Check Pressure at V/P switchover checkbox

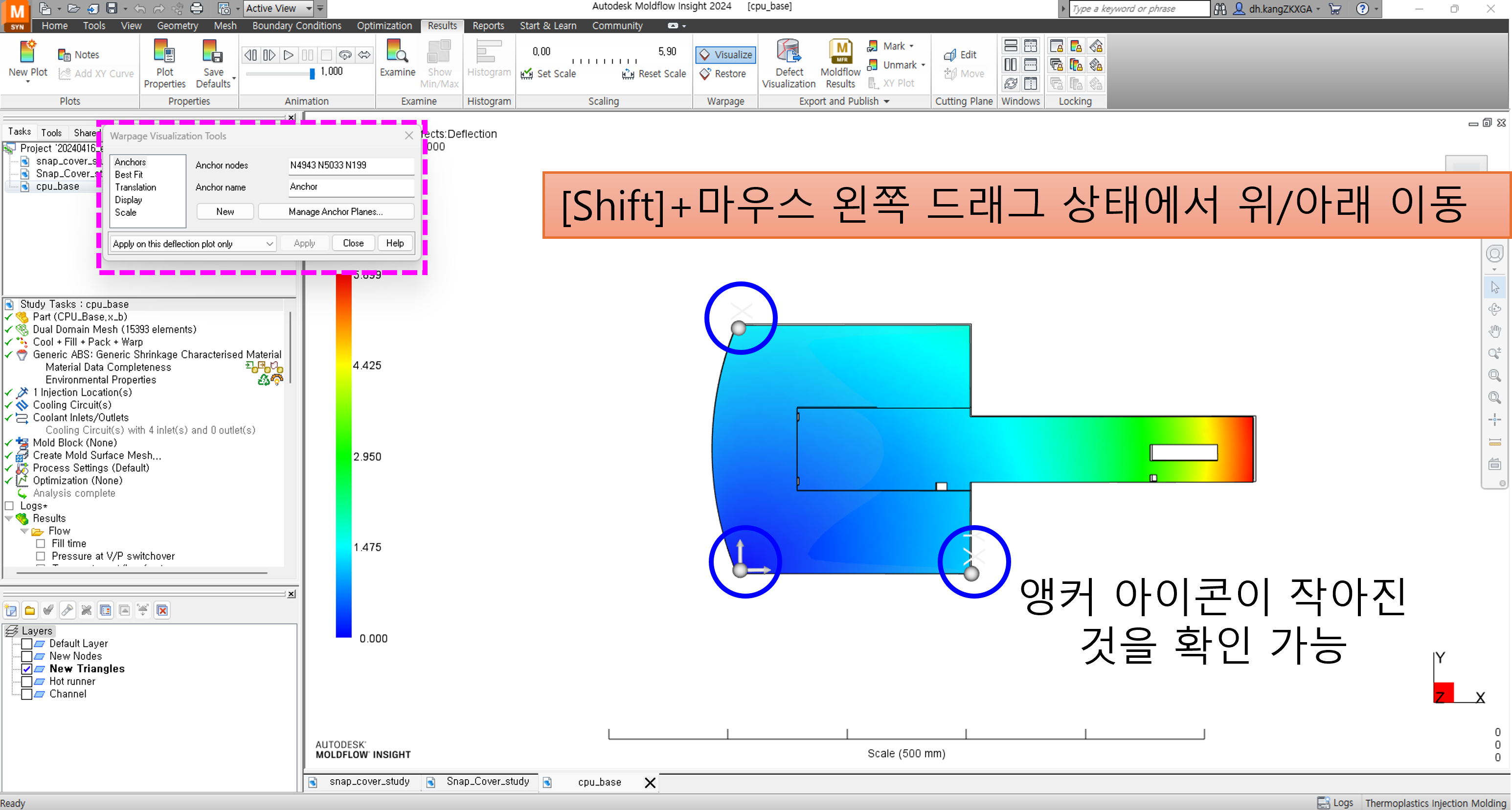(x=41, y=555)
